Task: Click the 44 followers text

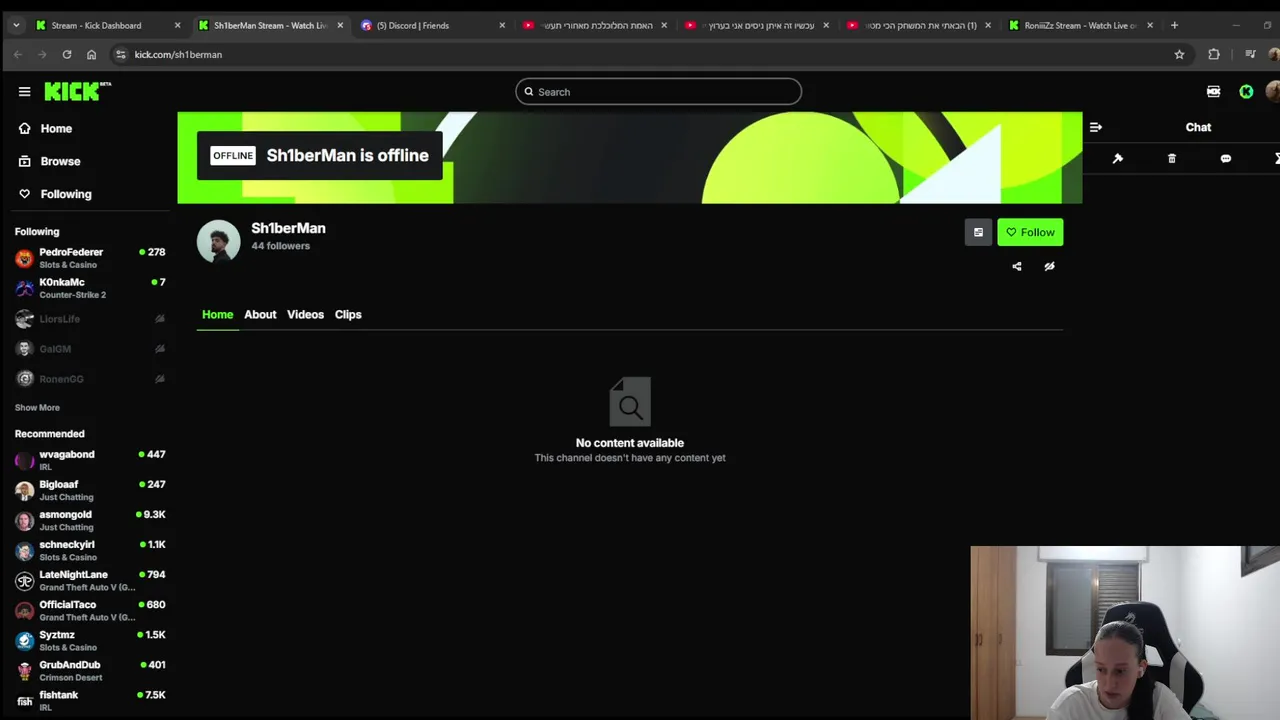Action: click(x=280, y=246)
